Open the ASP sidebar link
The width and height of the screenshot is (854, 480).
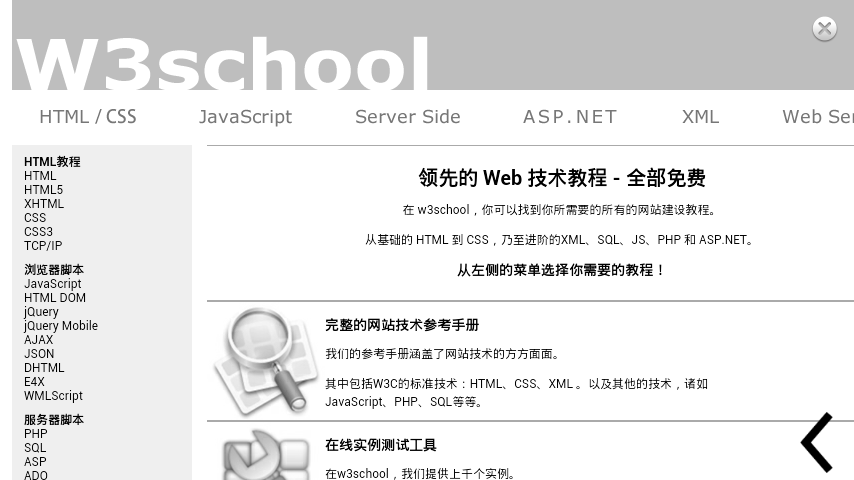pos(35,462)
